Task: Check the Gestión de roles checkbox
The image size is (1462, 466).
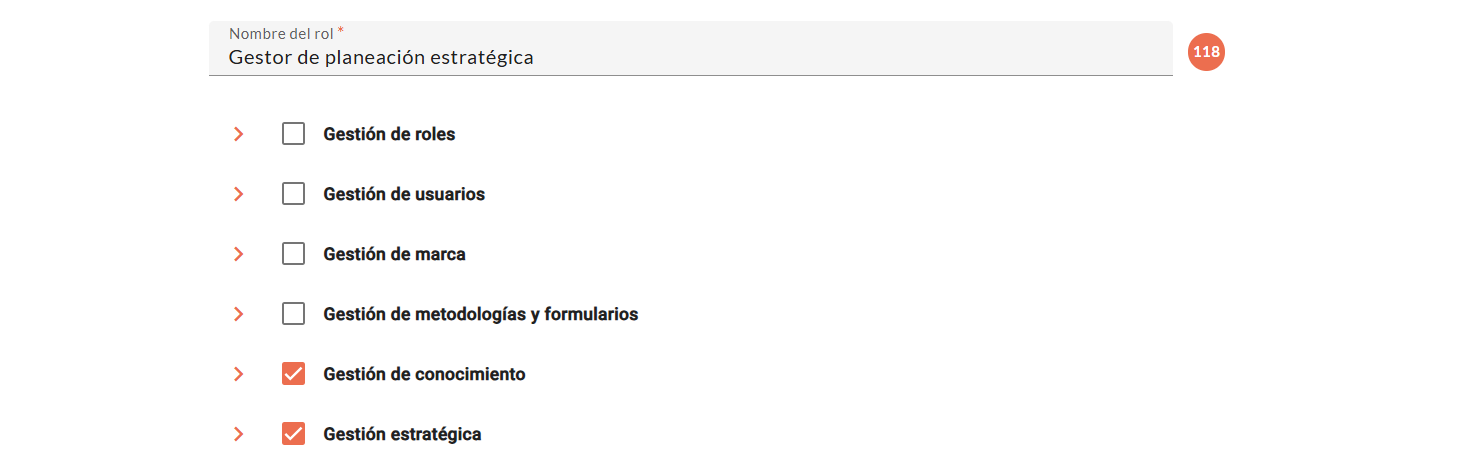Action: coord(293,134)
